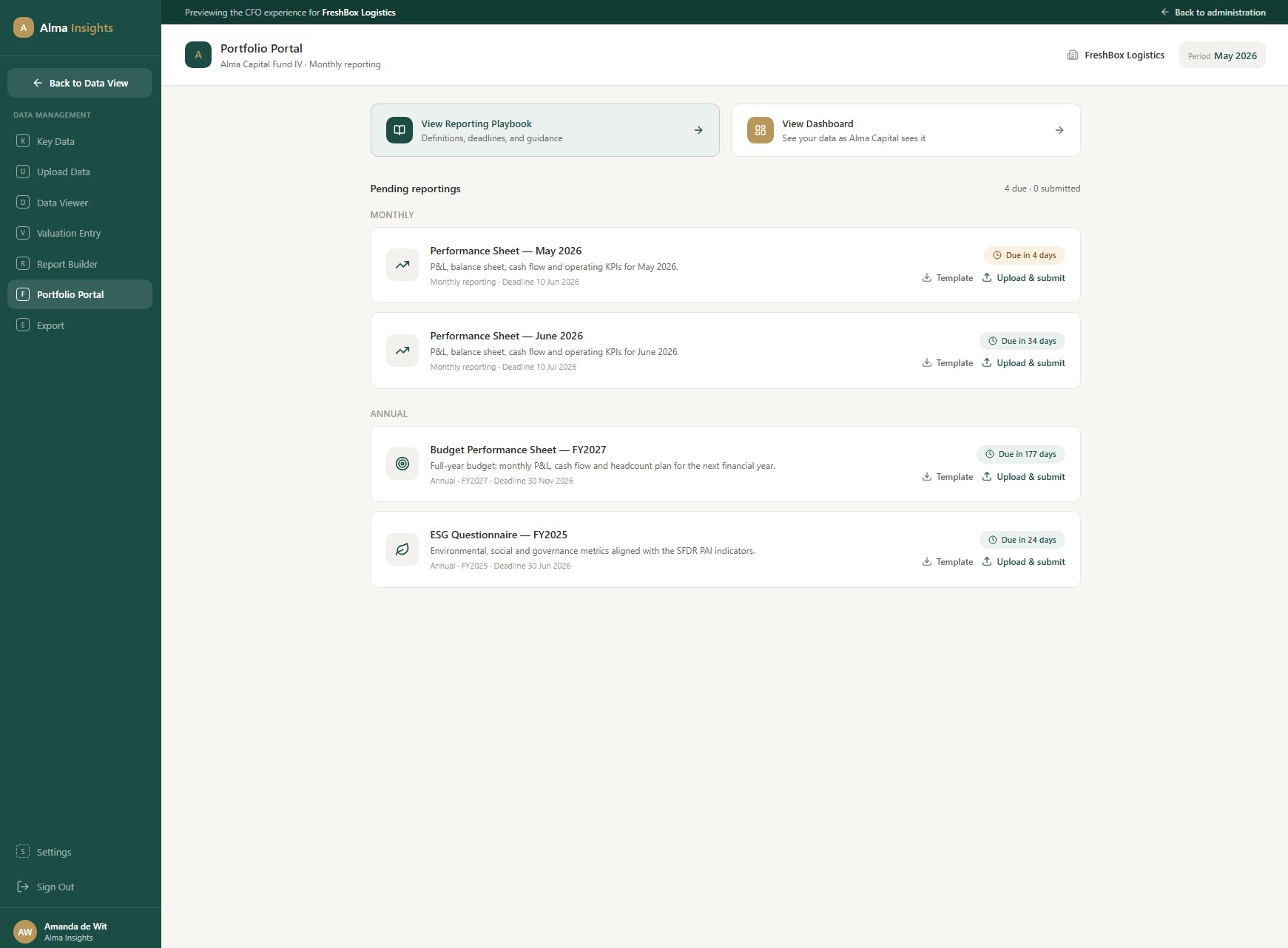
Task: Click target icon for Budget Performance Sheet
Action: point(402,464)
